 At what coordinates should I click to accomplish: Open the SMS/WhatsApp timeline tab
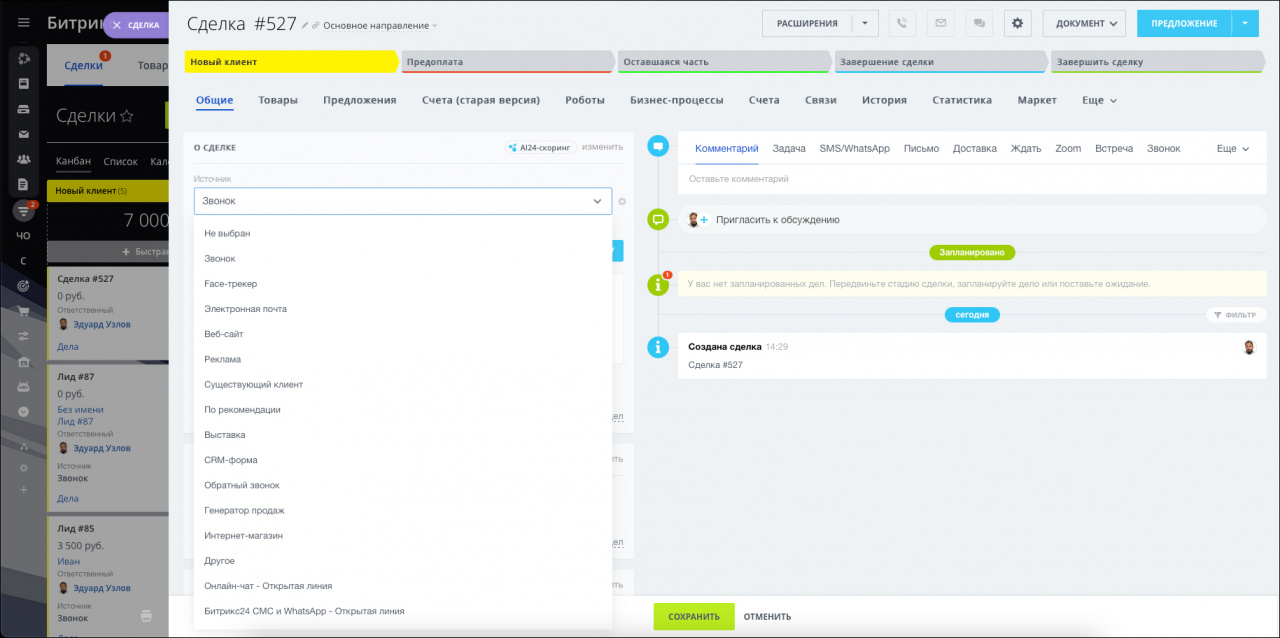tap(854, 148)
